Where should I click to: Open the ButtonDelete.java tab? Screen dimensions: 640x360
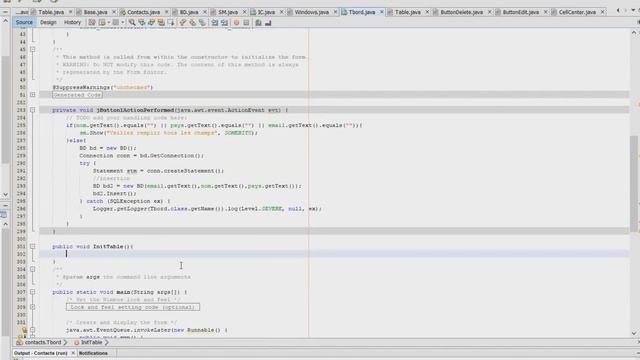click(x=461, y=12)
